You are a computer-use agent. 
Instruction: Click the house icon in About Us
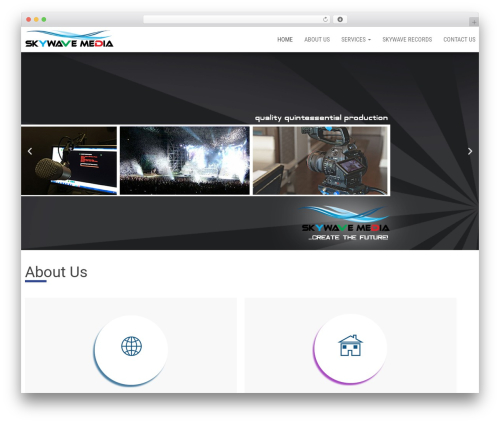(350, 345)
